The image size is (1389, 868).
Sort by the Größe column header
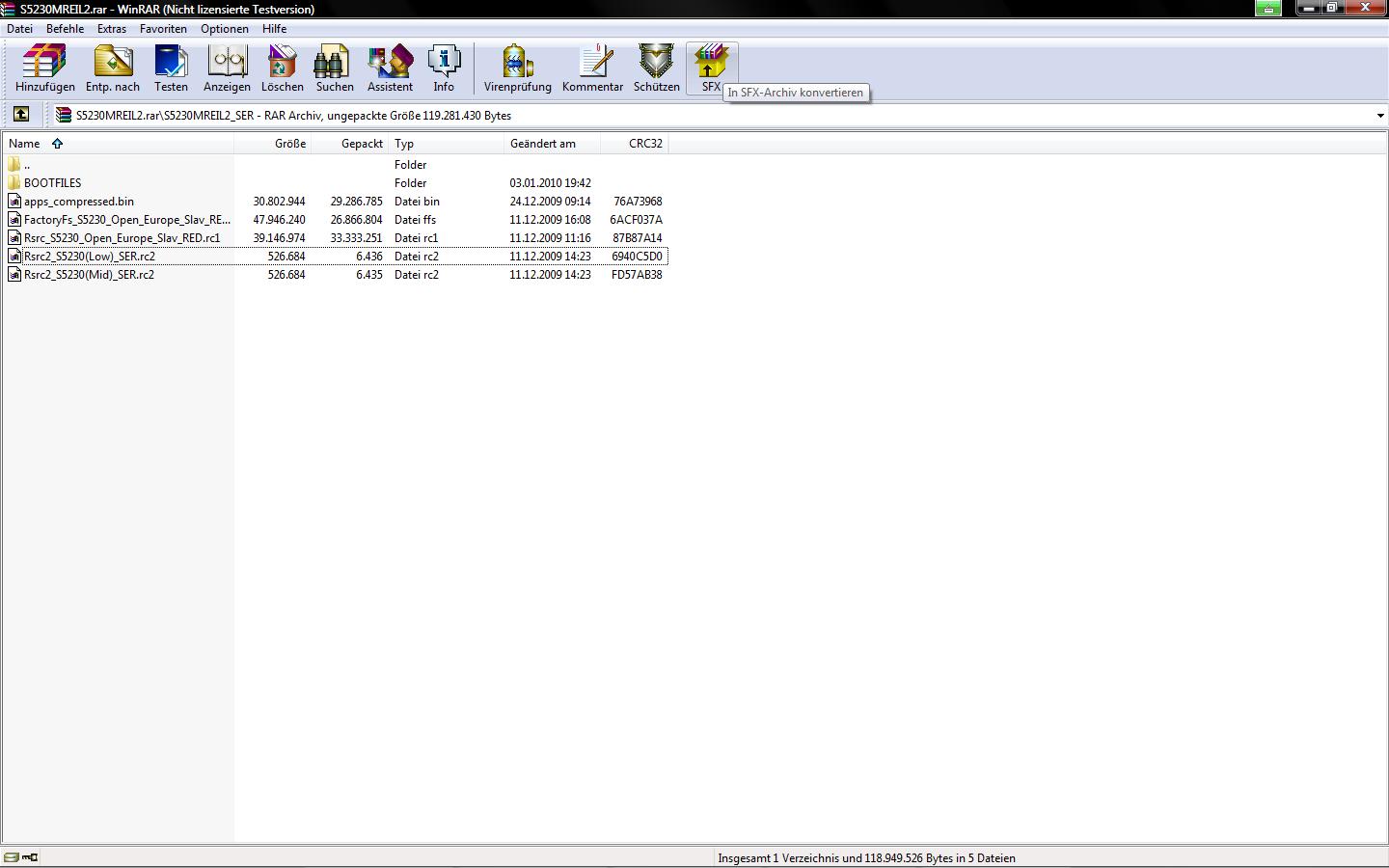pyautogui.click(x=272, y=144)
